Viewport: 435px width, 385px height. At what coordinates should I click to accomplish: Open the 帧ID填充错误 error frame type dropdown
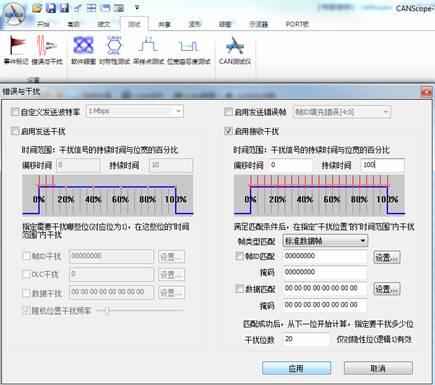coord(342,112)
